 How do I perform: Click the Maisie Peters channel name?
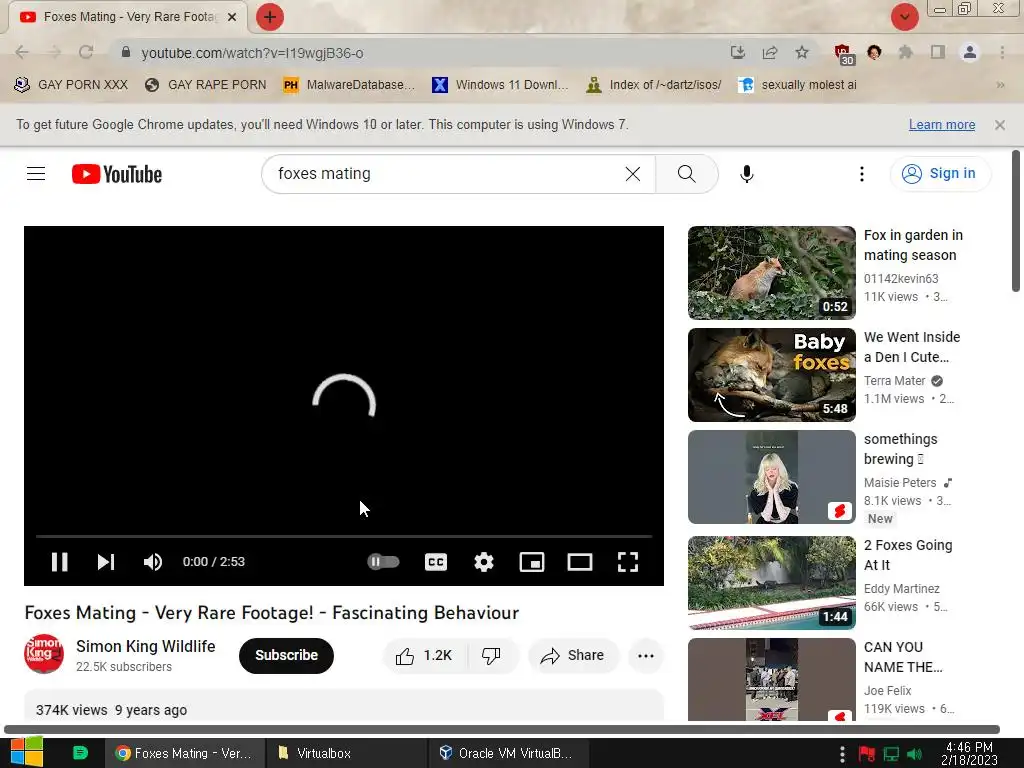tap(900, 483)
